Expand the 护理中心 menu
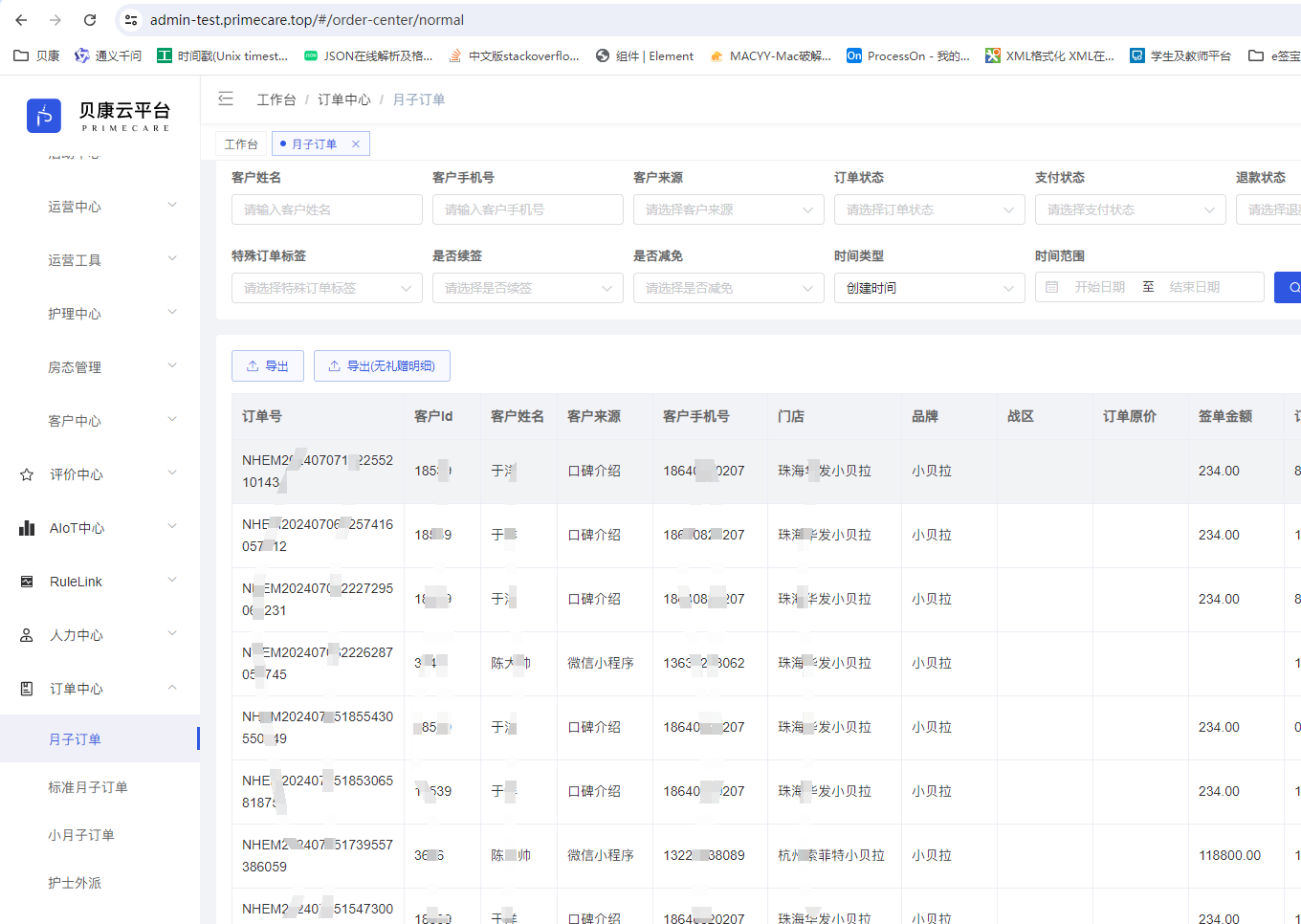The width and height of the screenshot is (1301, 924). 100,313
